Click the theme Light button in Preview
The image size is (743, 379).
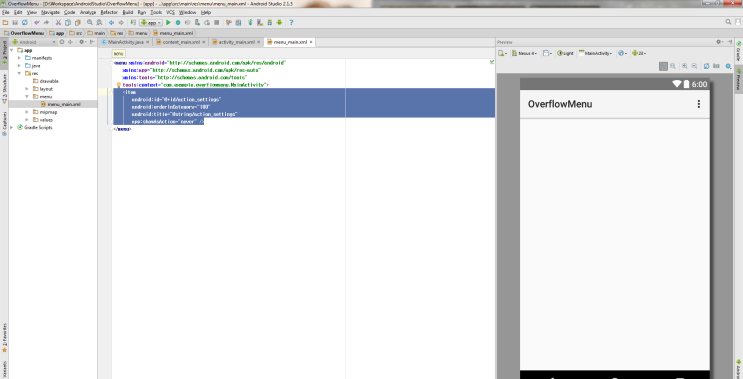click(x=565, y=53)
